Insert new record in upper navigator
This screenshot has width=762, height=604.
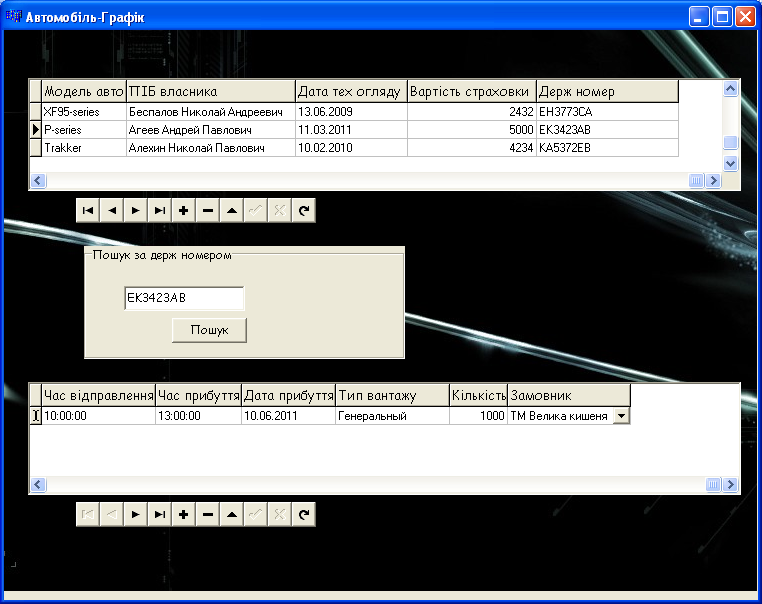pos(184,210)
